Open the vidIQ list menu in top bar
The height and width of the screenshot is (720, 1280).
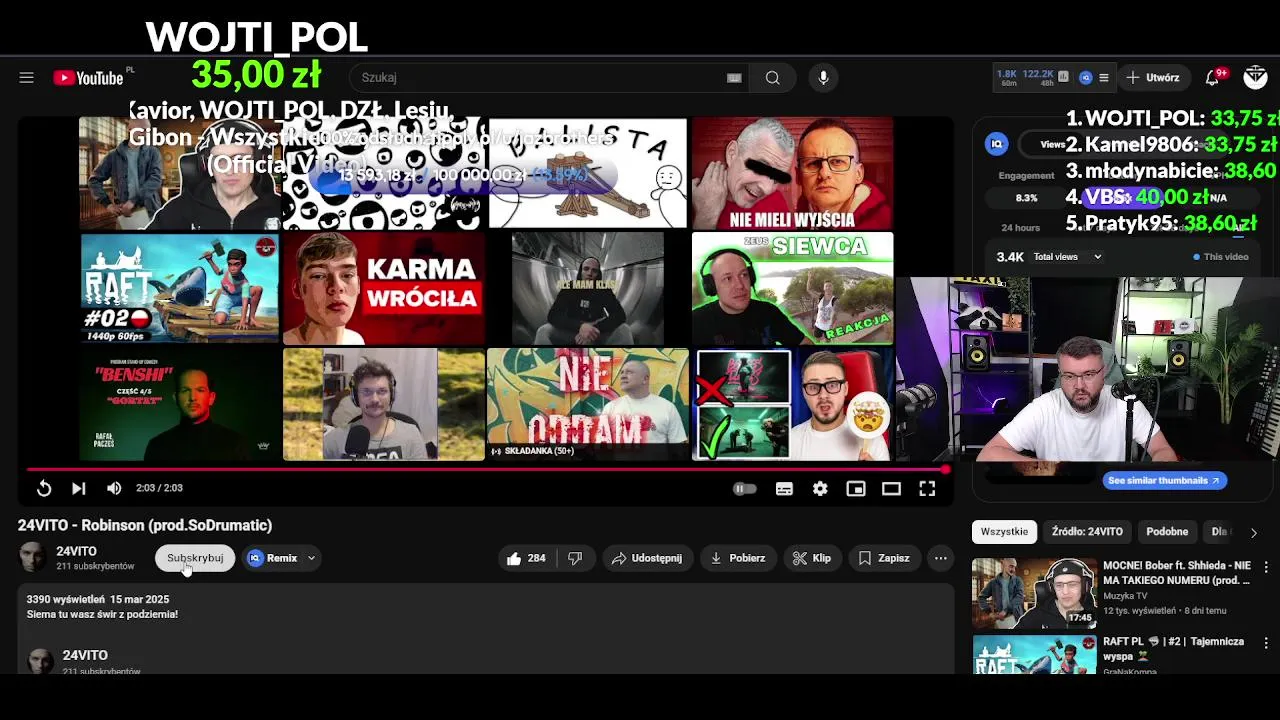1104,77
